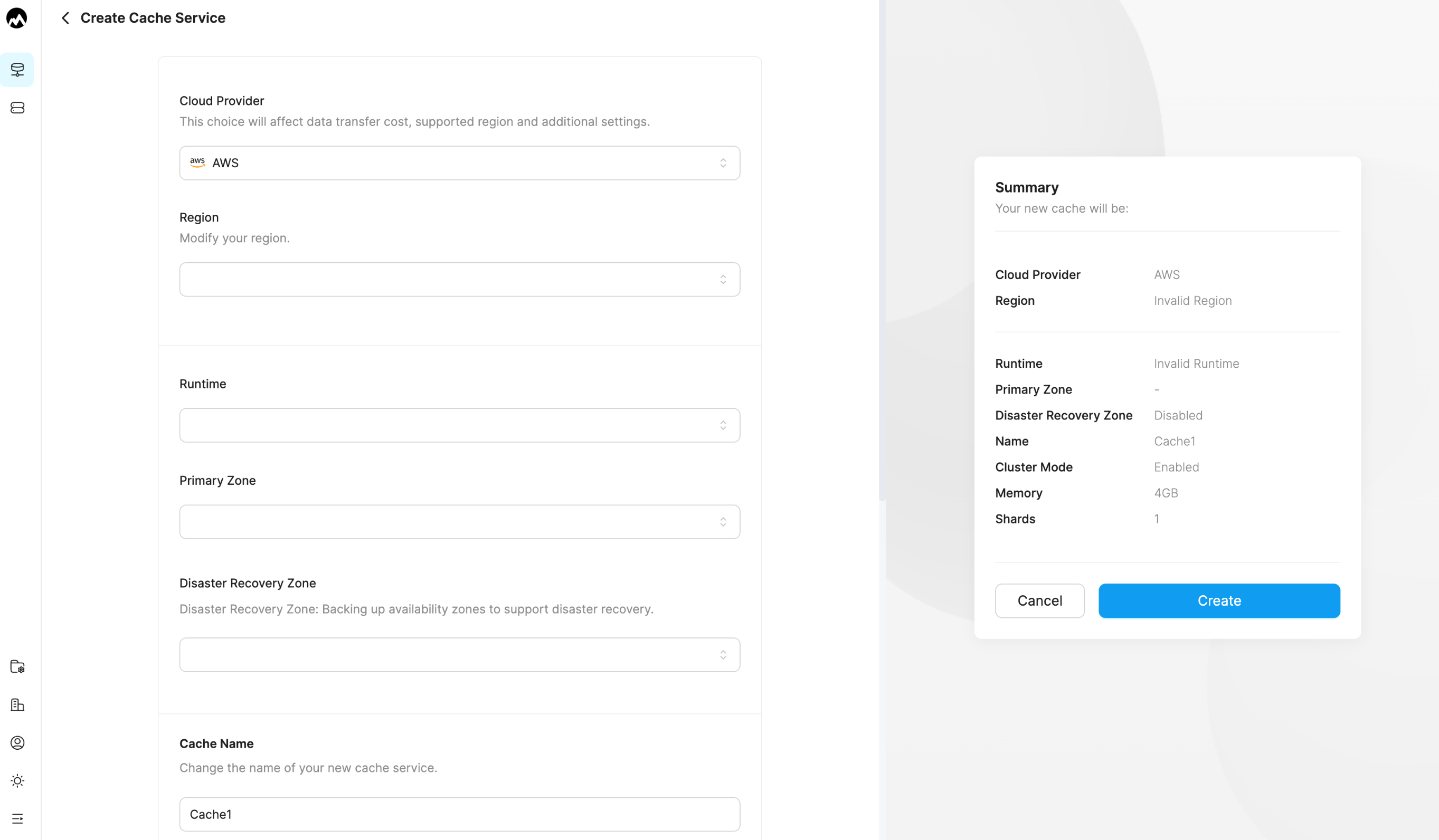
Task: Click the app logo in the sidebar
Action: coord(16,18)
